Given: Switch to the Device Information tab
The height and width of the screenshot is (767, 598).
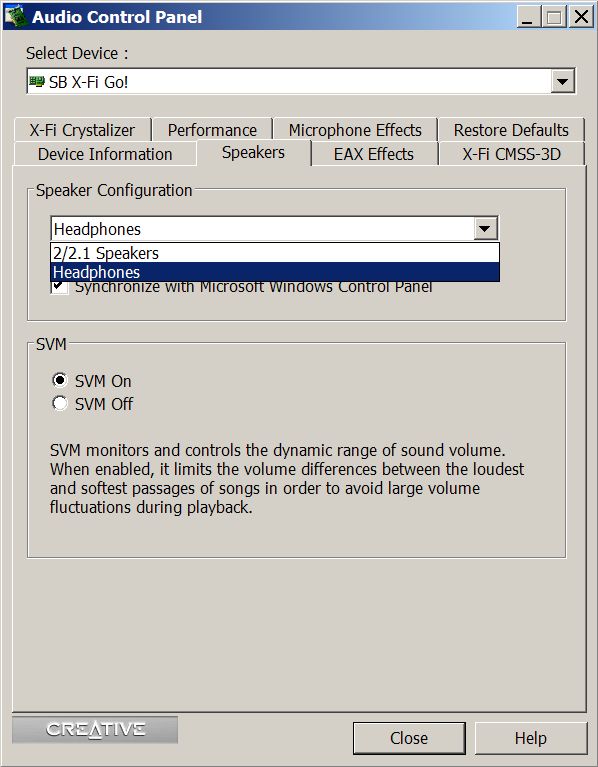Looking at the screenshot, I should coord(105,154).
